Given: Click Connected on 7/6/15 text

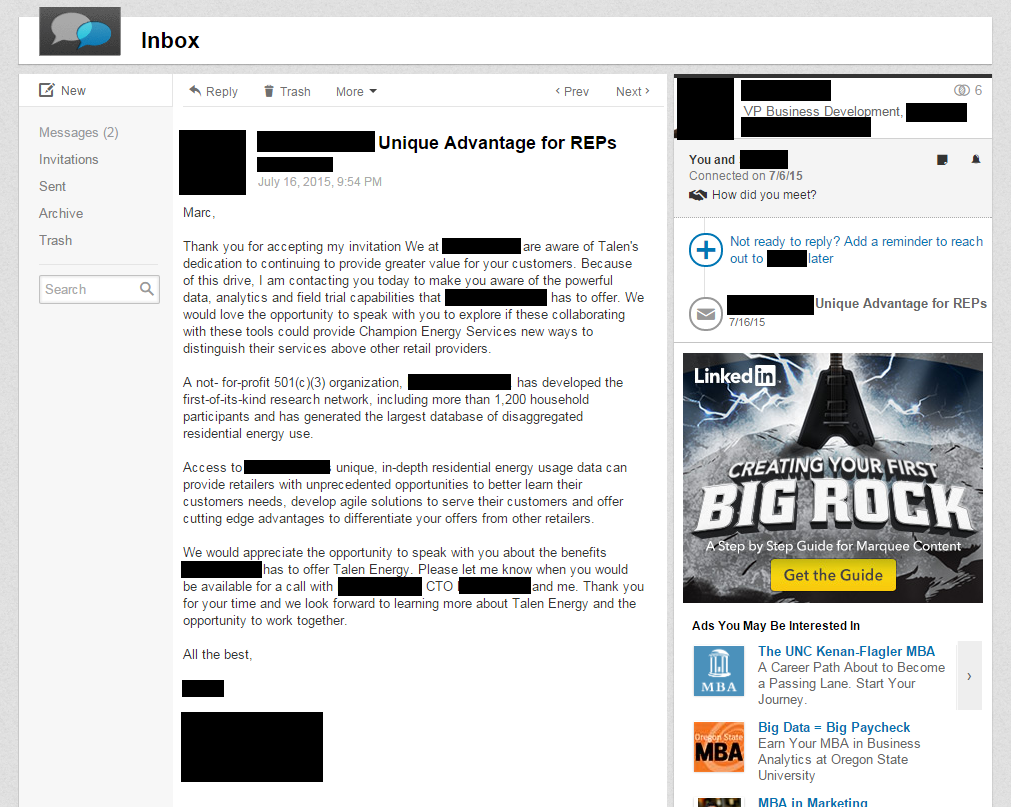Looking at the screenshot, I should click(745, 175).
